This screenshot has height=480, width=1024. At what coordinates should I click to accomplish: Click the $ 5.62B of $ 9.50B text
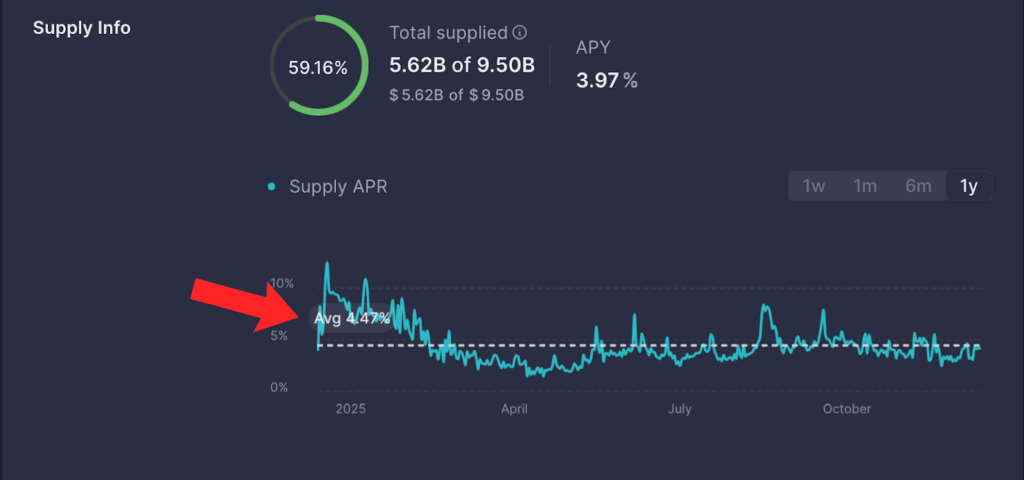tap(457, 96)
